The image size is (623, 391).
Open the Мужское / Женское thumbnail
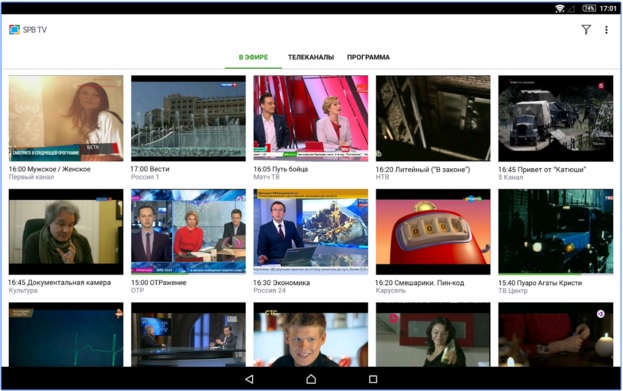click(66, 118)
